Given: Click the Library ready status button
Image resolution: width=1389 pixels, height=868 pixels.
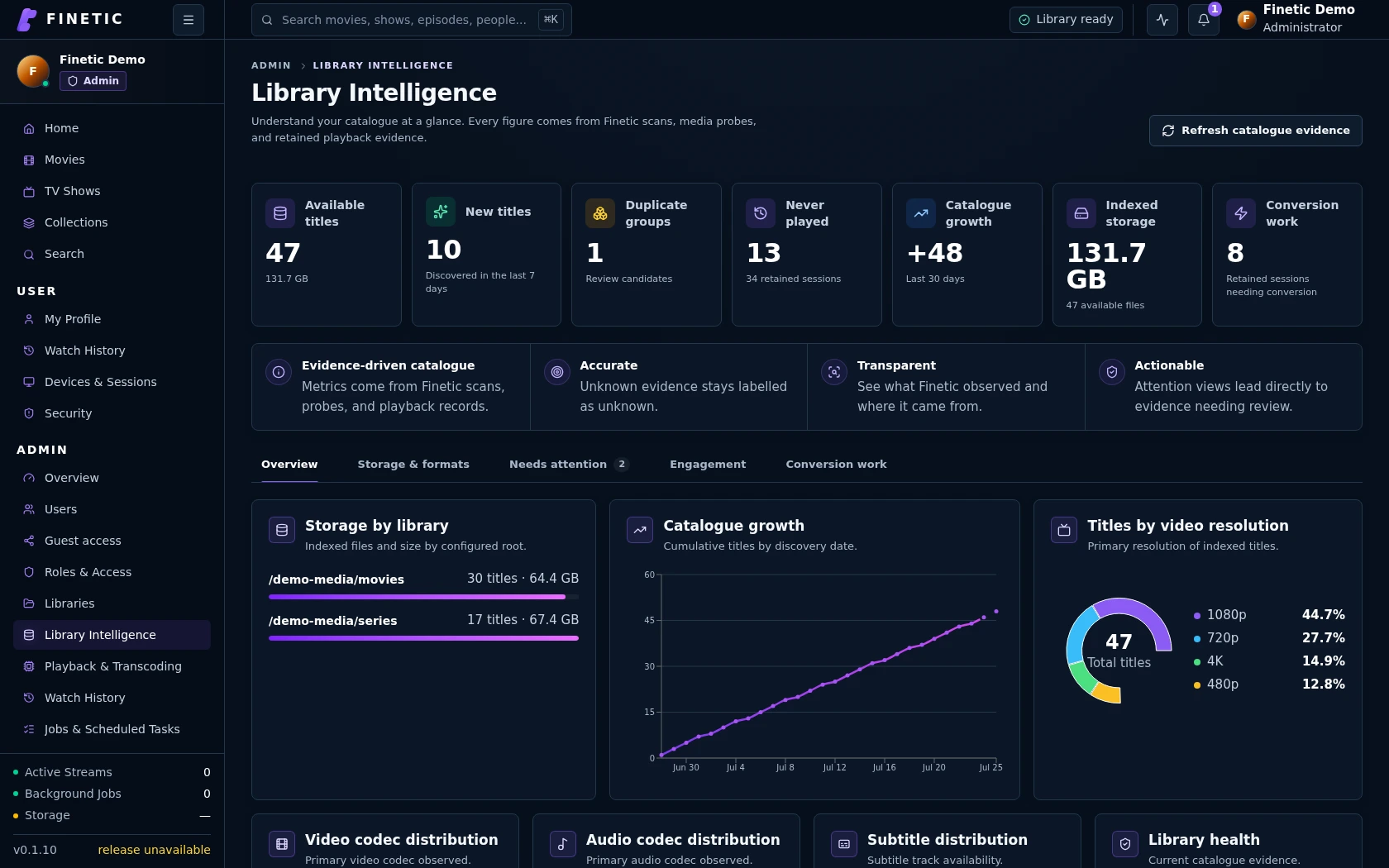Looking at the screenshot, I should [x=1066, y=20].
